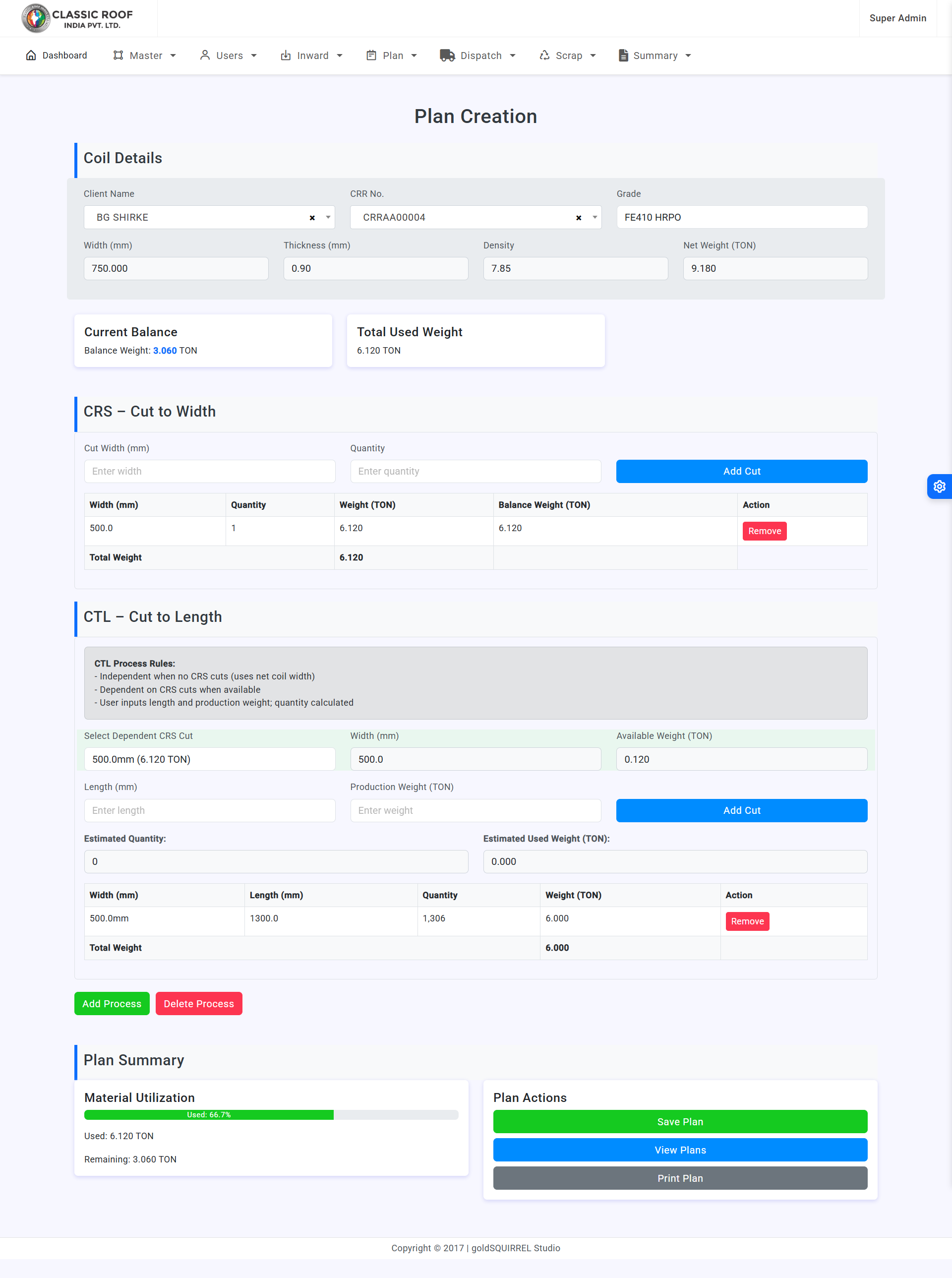Open the Select Dependent CRS Cut dropdown

tap(209, 759)
